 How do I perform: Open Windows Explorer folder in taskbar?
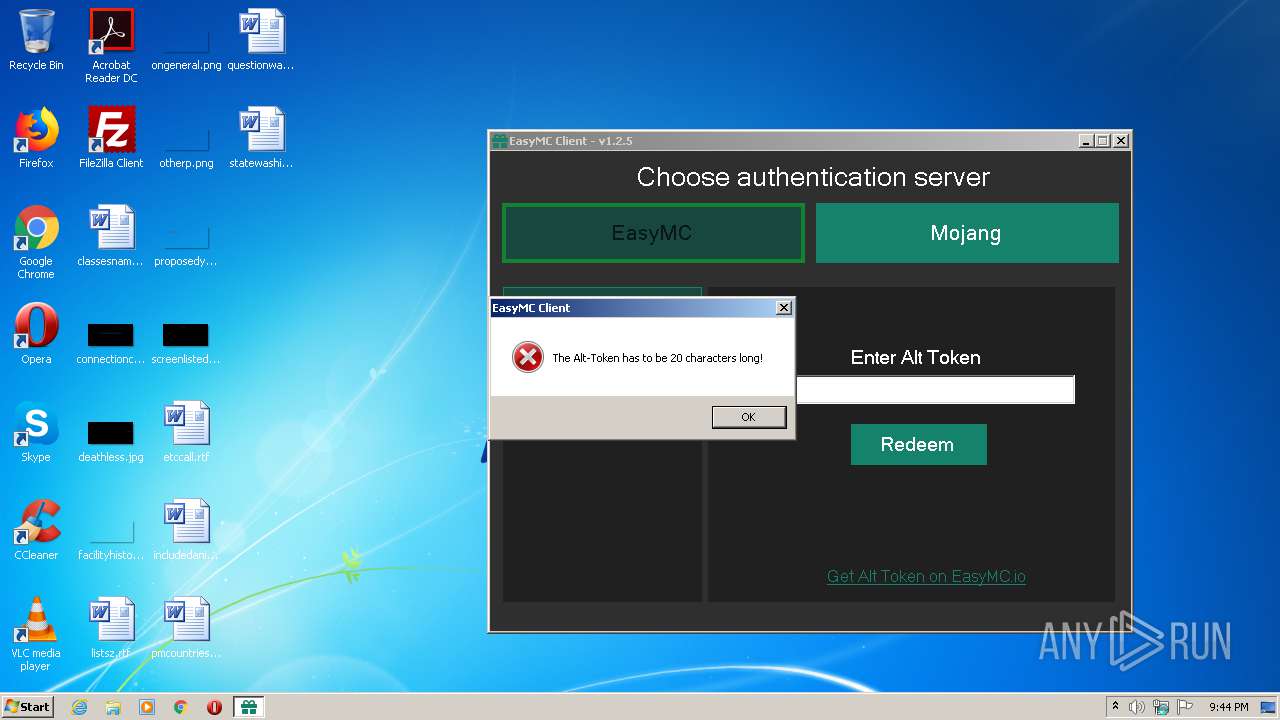(113, 707)
